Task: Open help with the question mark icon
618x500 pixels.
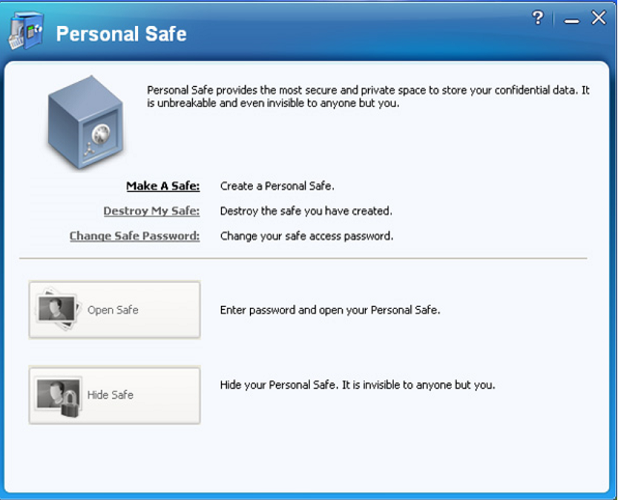Action: [x=538, y=18]
